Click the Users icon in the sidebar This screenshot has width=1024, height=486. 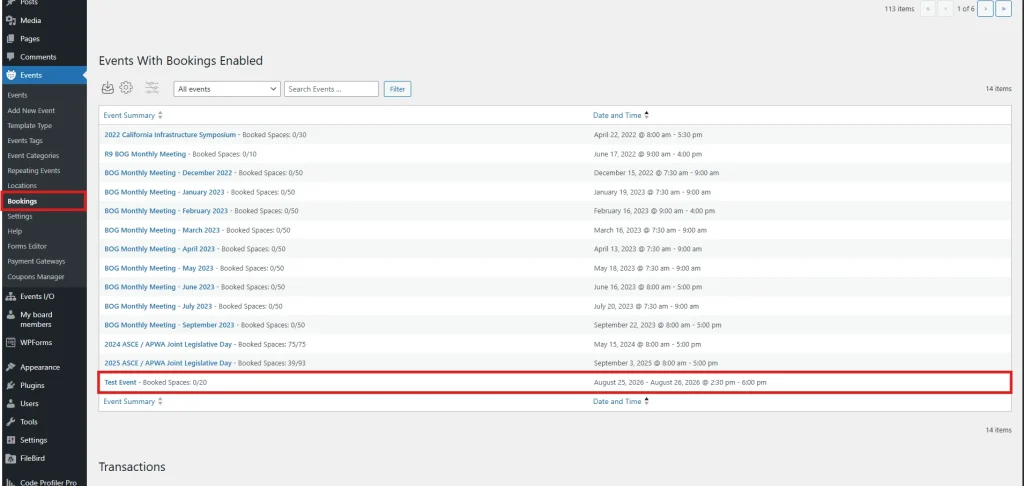(x=10, y=404)
